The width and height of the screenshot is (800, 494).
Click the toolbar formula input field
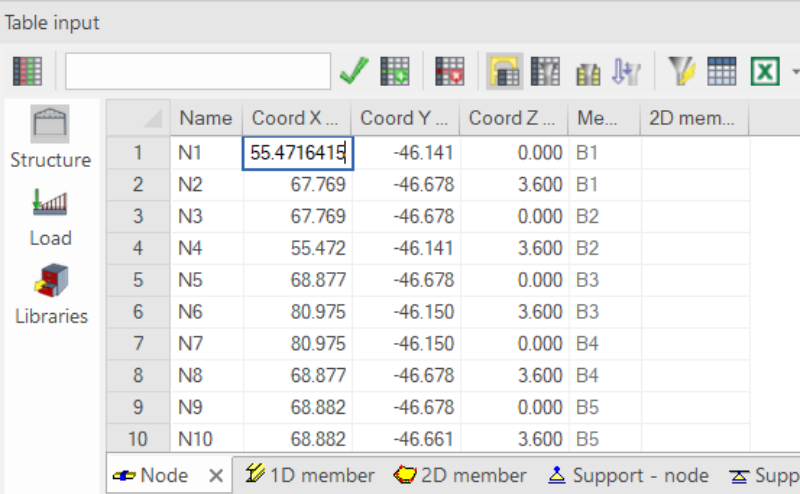(x=198, y=71)
